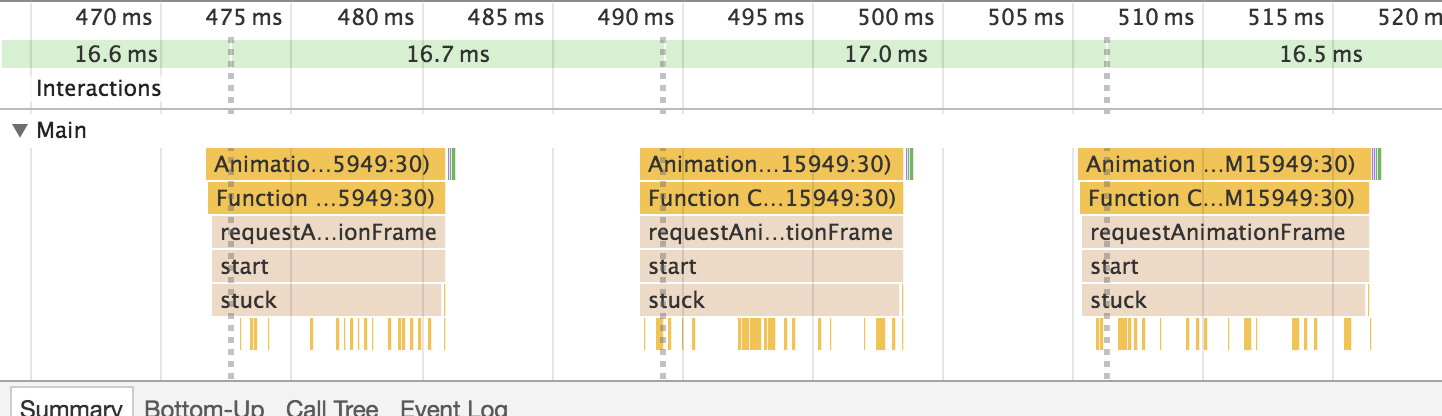1442x416 pixels.
Task: Select the 16.7 ms frame bar
Action: (x=447, y=54)
